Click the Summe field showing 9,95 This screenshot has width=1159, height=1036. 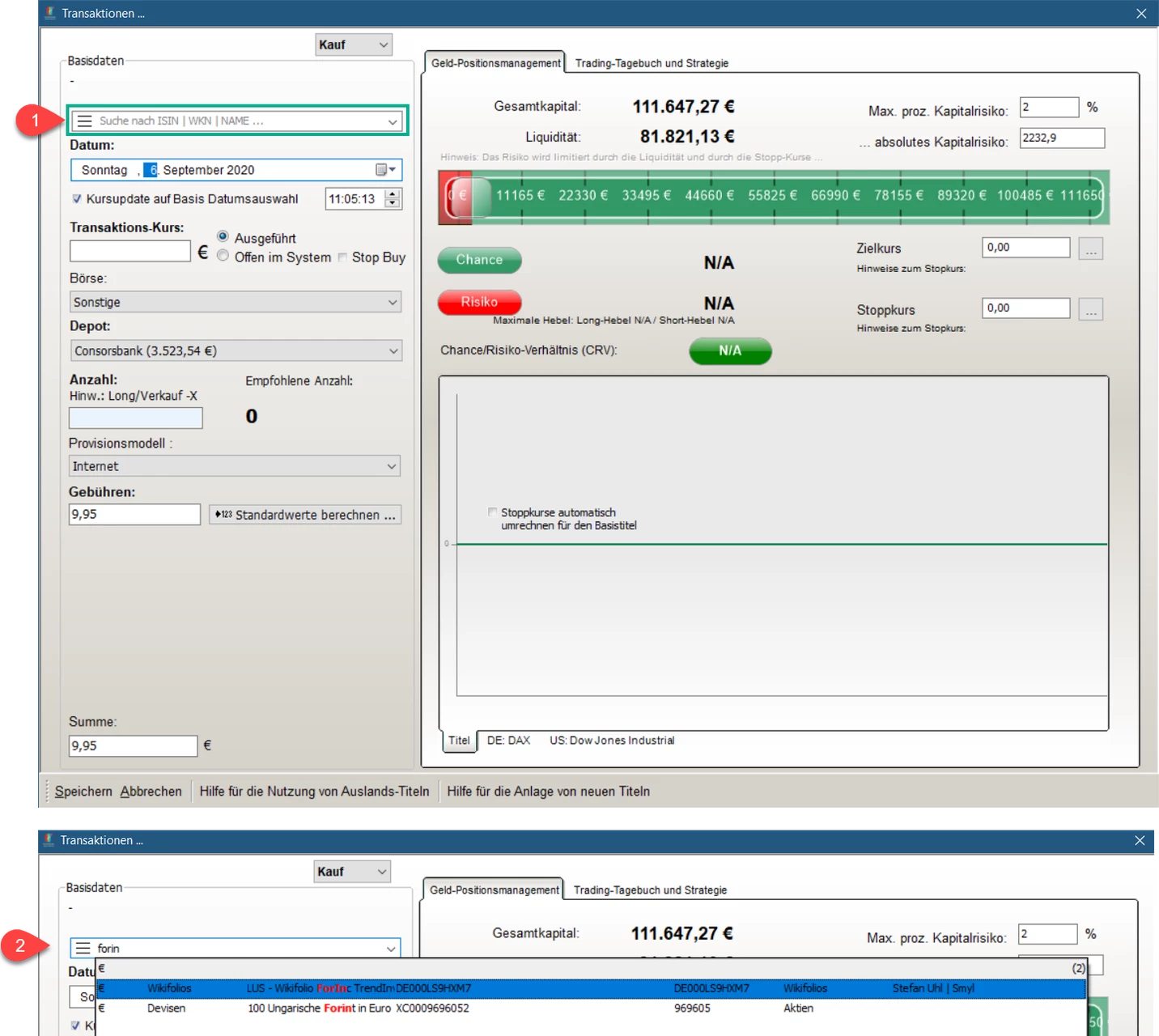pyautogui.click(x=134, y=746)
